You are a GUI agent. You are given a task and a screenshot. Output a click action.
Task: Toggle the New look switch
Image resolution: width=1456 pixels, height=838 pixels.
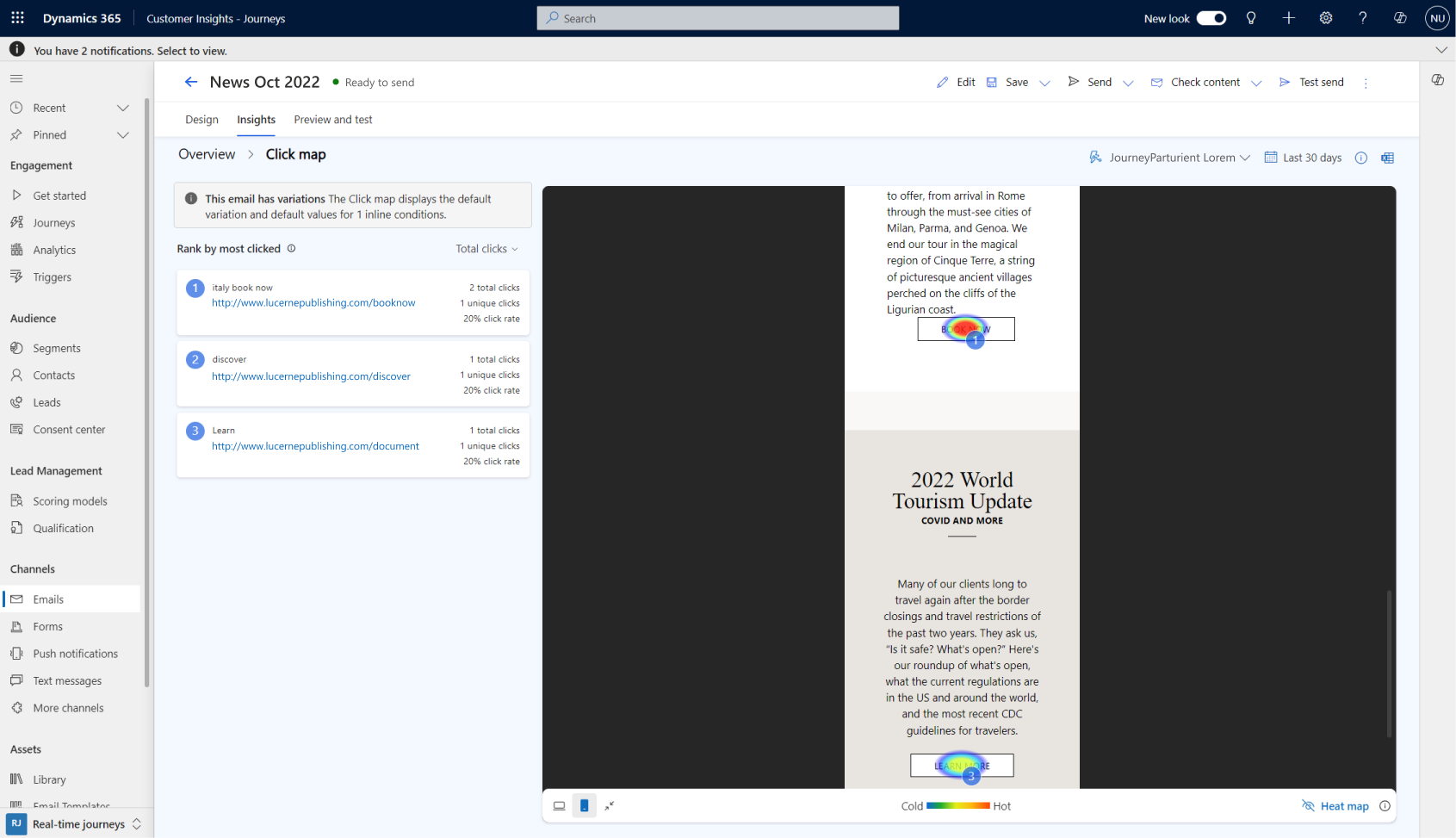(x=1211, y=18)
